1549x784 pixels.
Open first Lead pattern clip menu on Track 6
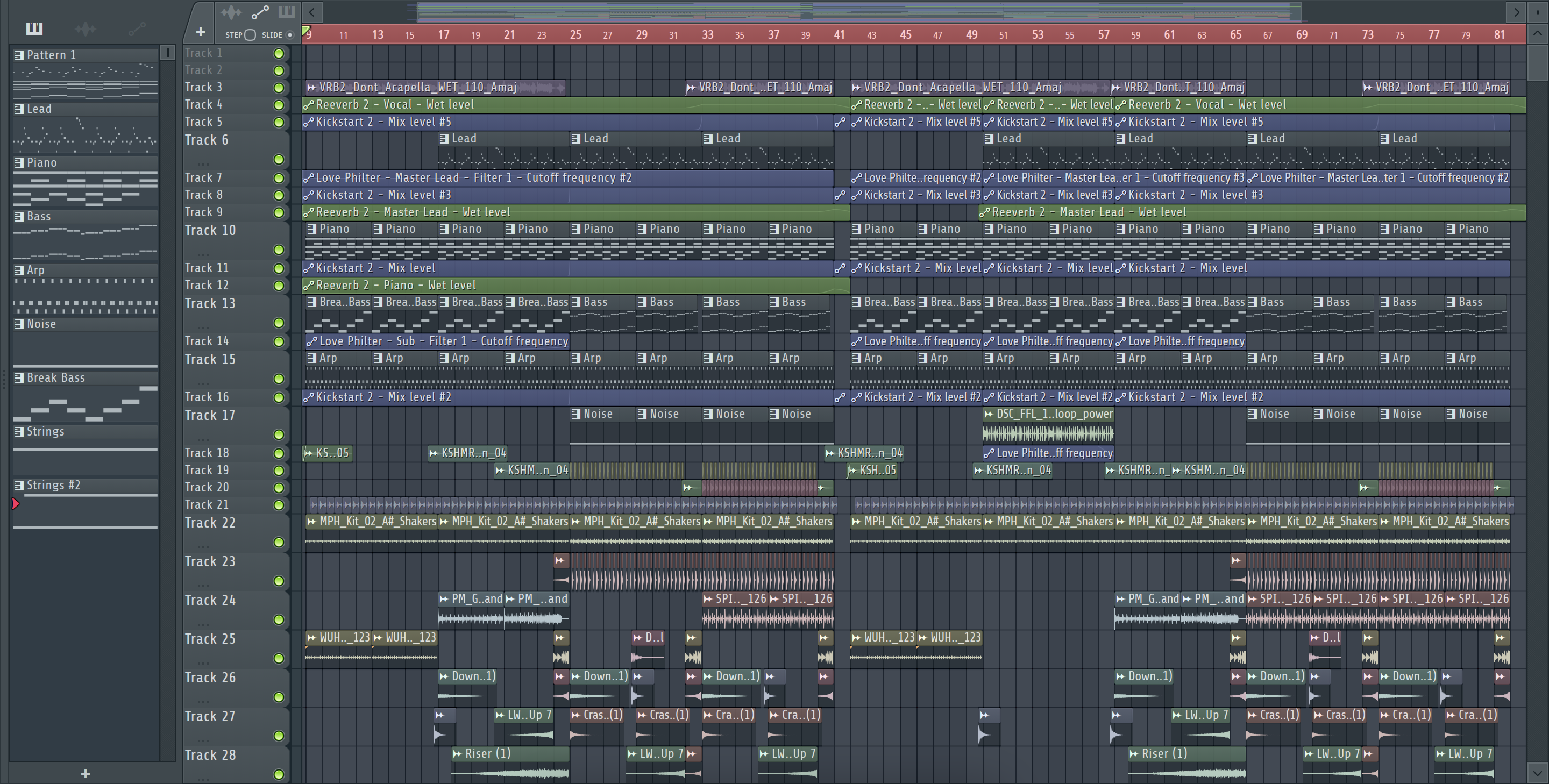(444, 139)
